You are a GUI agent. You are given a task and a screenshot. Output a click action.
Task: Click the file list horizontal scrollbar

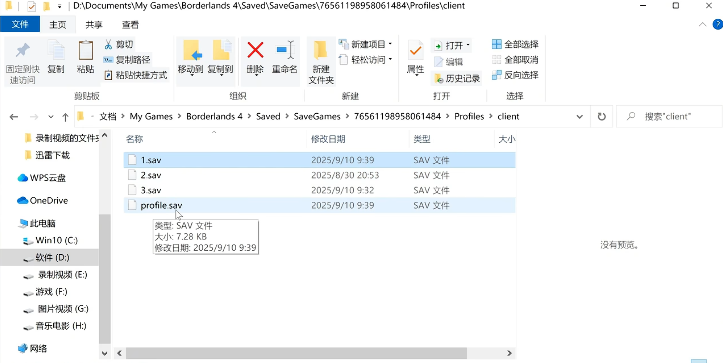[x=296, y=353]
